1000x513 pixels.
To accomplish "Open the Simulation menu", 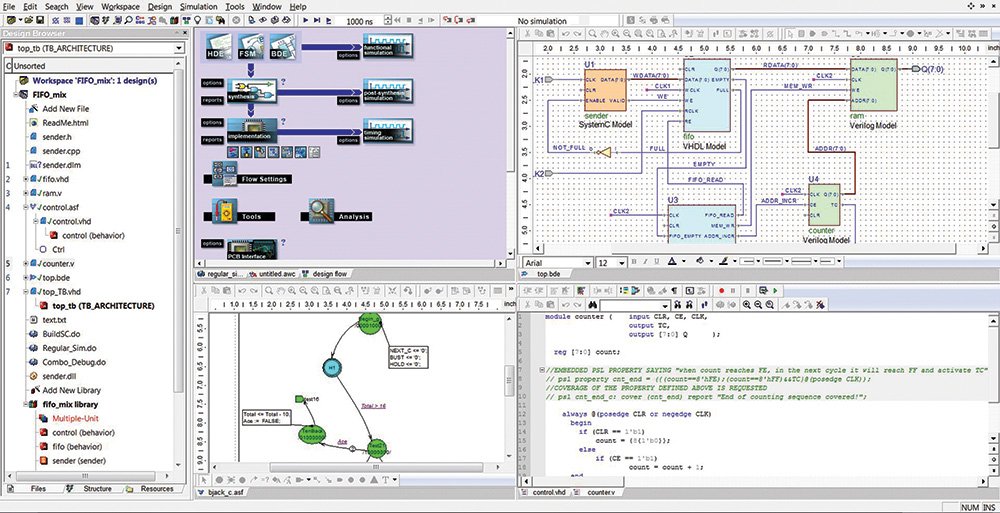I will pos(199,6).
